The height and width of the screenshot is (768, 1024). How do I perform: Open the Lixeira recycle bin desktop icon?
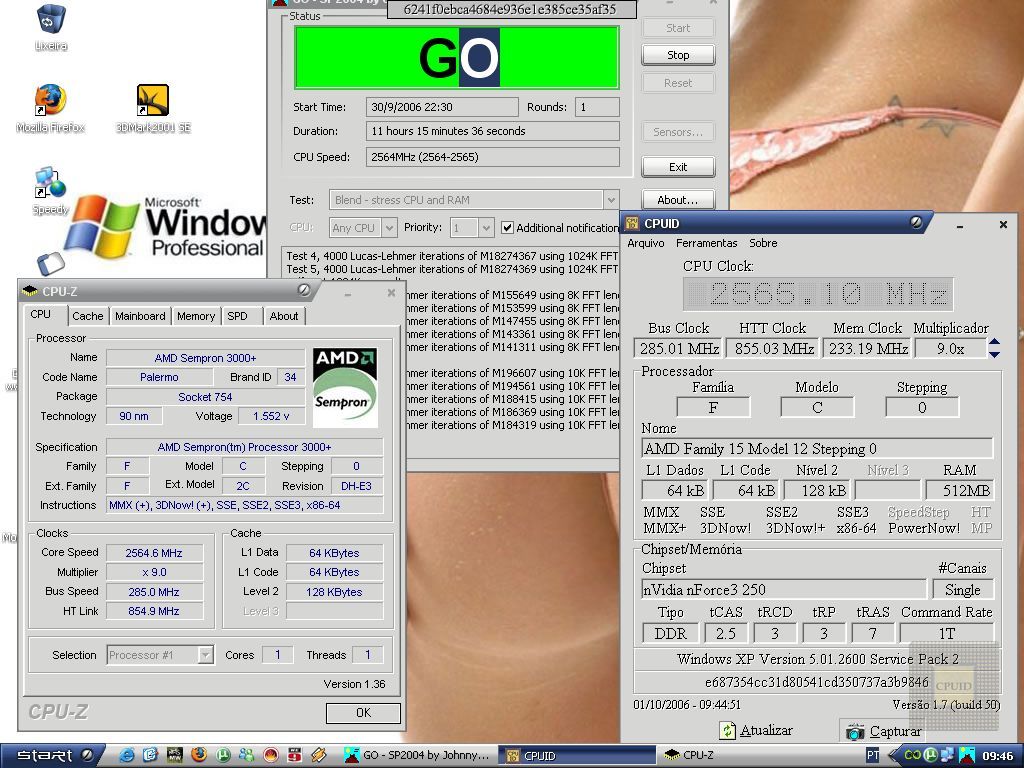[50, 27]
